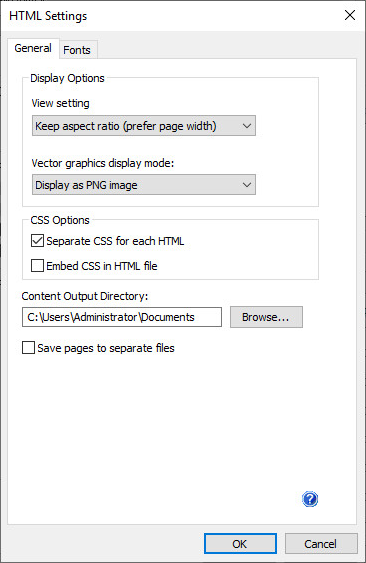Click the Browse... button
Image resolution: width=366 pixels, height=563 pixels.
coord(266,317)
